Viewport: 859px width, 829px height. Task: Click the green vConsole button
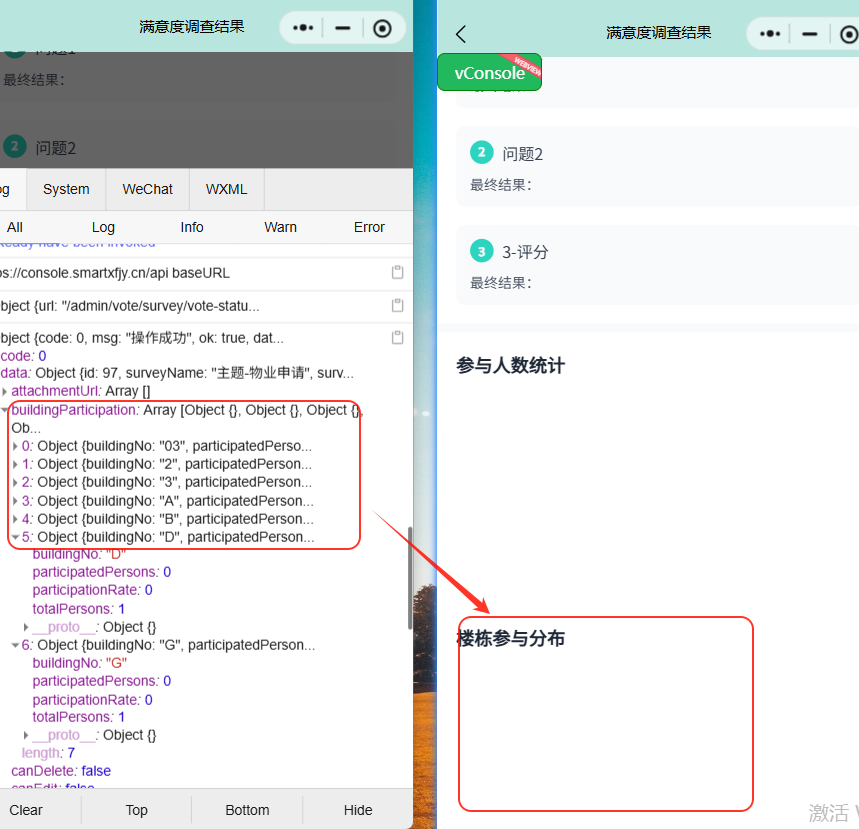click(x=490, y=73)
